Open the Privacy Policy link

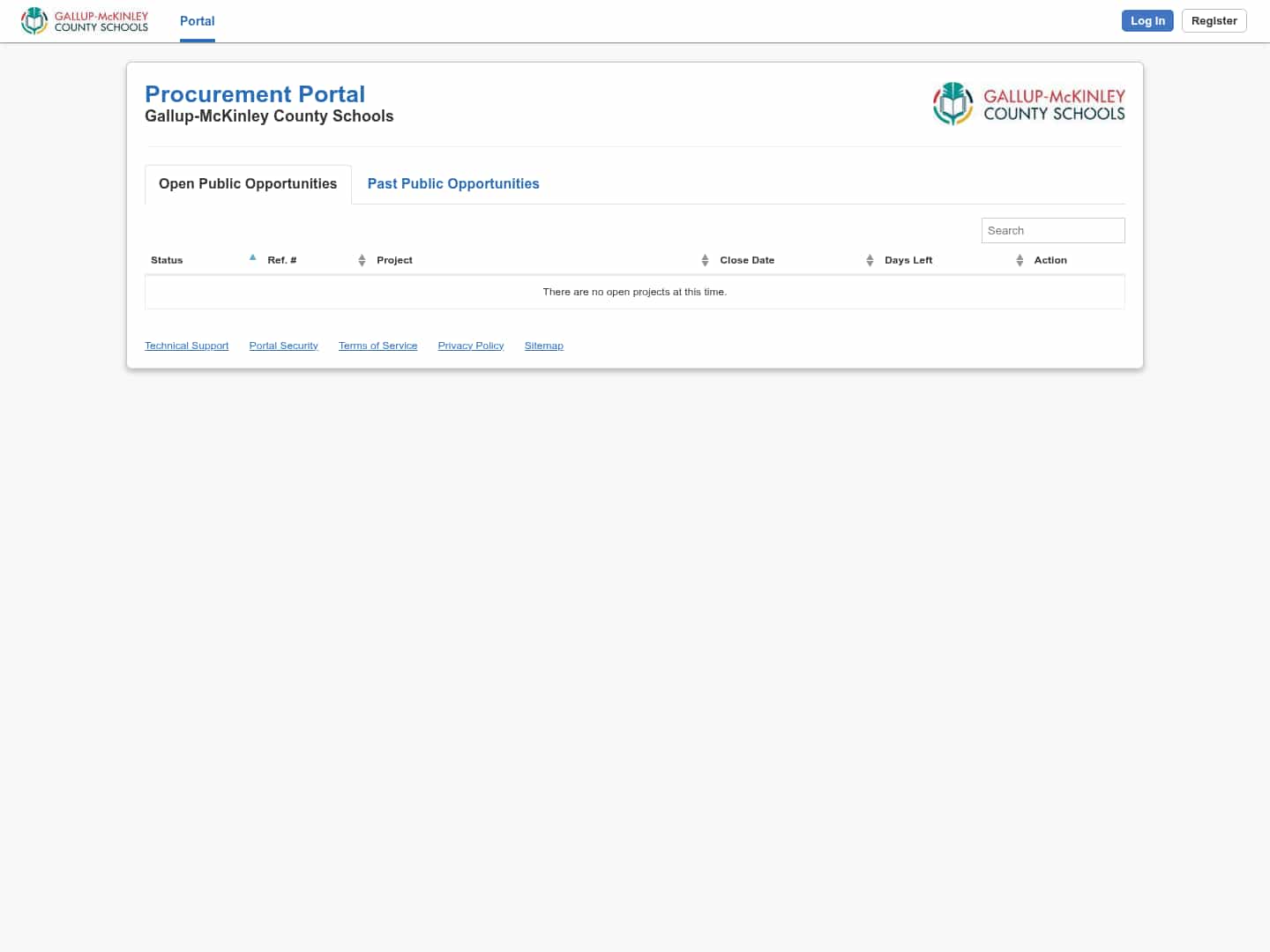point(471,346)
